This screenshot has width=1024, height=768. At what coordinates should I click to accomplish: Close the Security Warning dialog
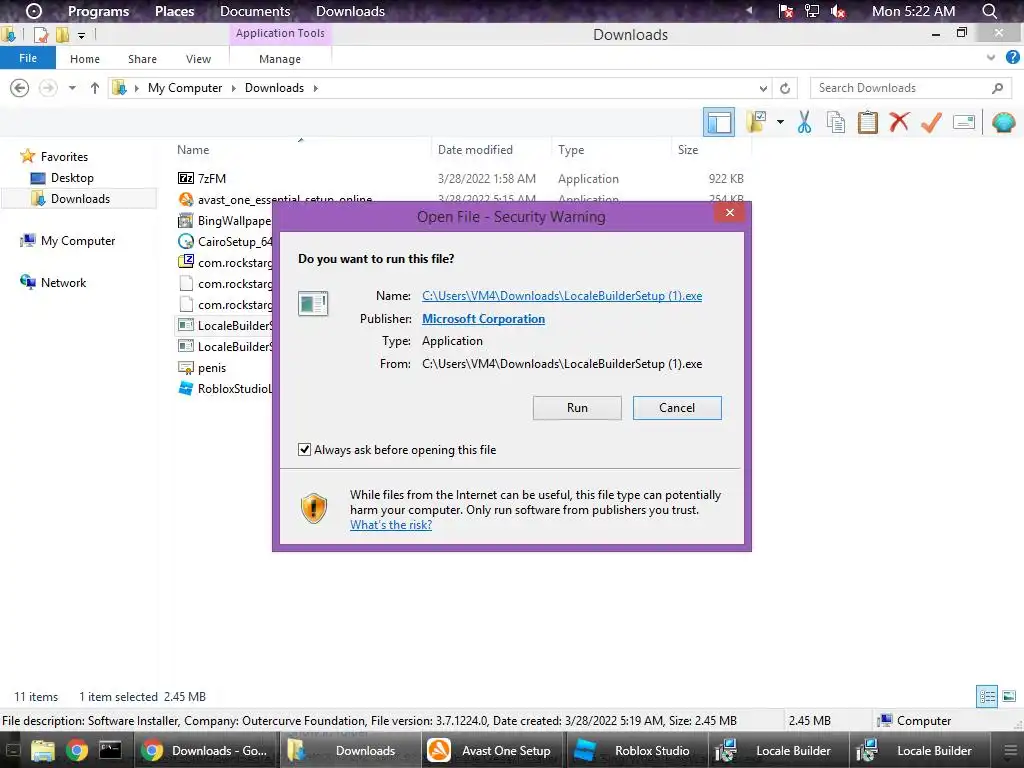[729, 212]
